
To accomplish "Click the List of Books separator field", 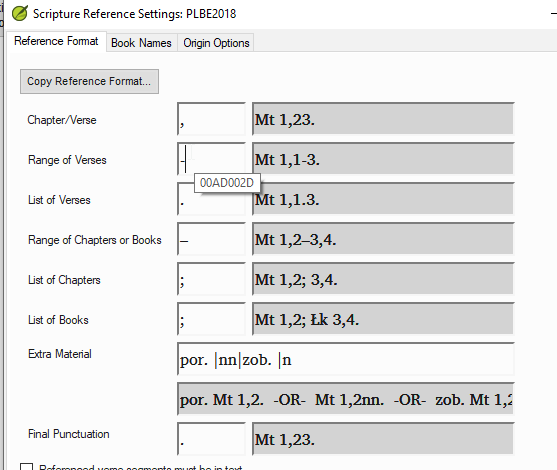I will click(x=211, y=319).
